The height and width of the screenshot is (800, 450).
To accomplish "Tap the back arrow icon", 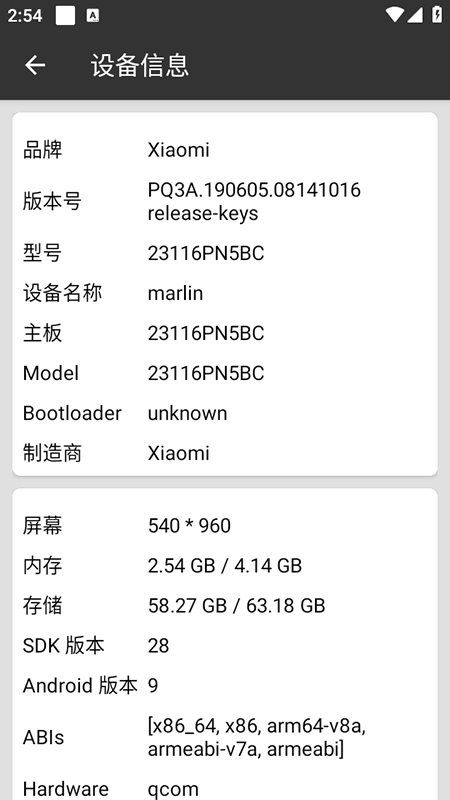I will pos(35,65).
